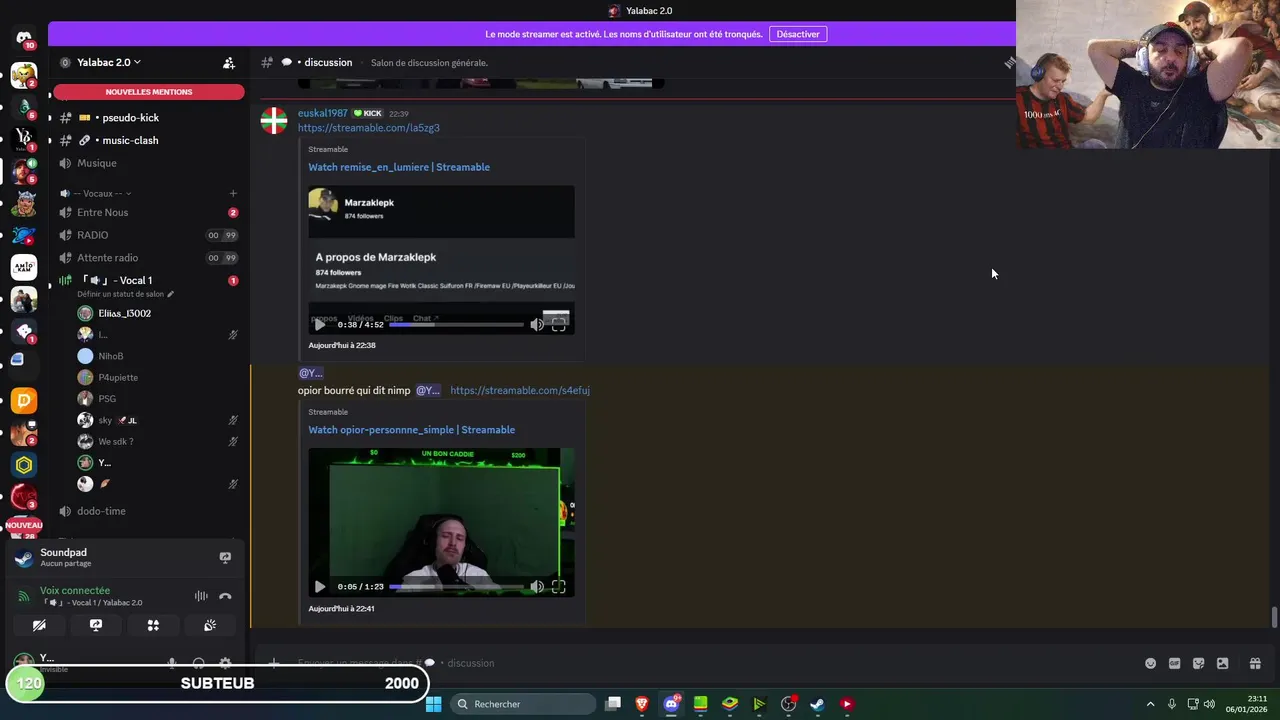Image resolution: width=1280 pixels, height=720 pixels.
Task: Open Watch opior-personne_simple Streamable title link
Action: click(412, 430)
